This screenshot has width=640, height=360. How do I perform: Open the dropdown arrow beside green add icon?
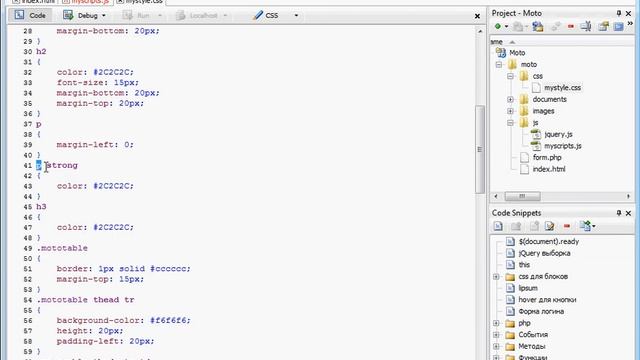(x=506, y=27)
